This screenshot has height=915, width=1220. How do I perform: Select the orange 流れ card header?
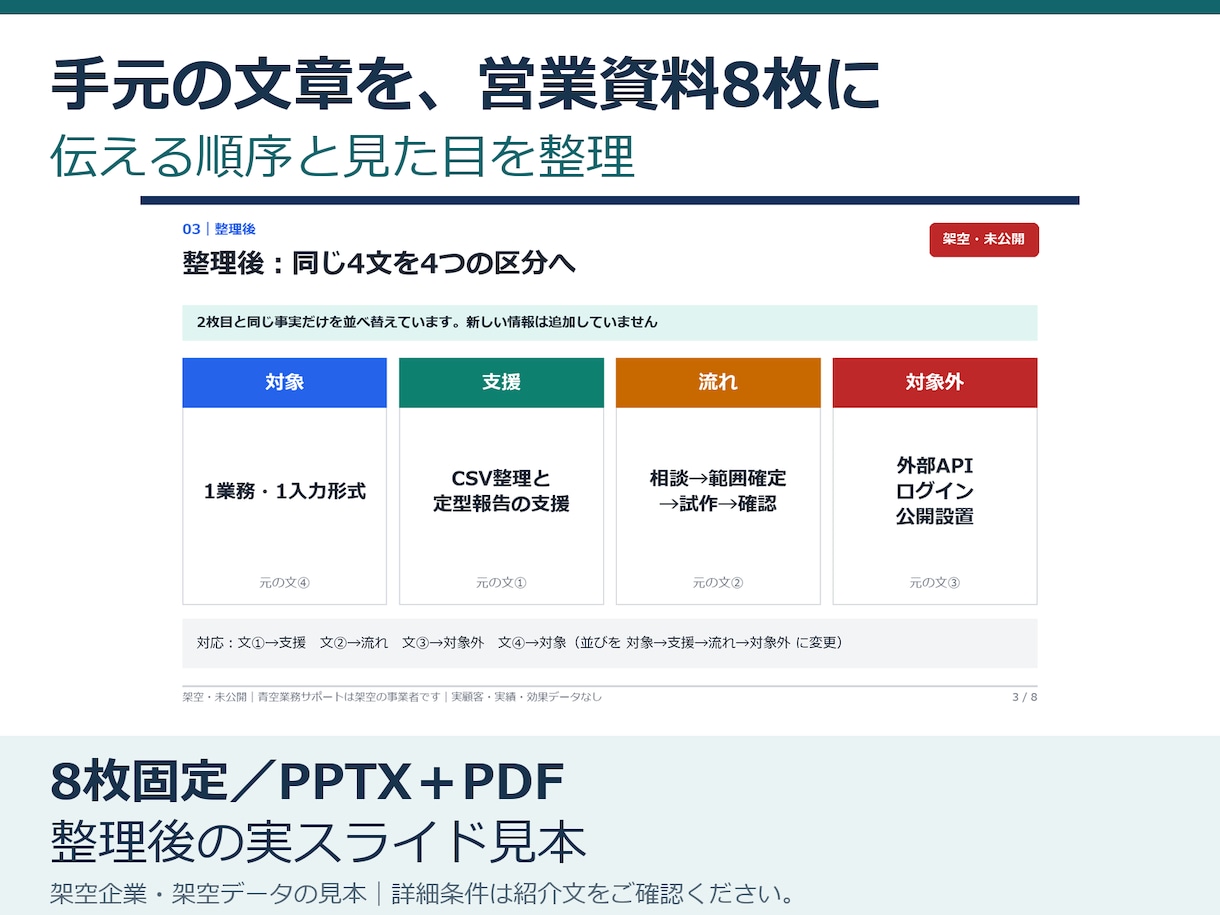718,382
